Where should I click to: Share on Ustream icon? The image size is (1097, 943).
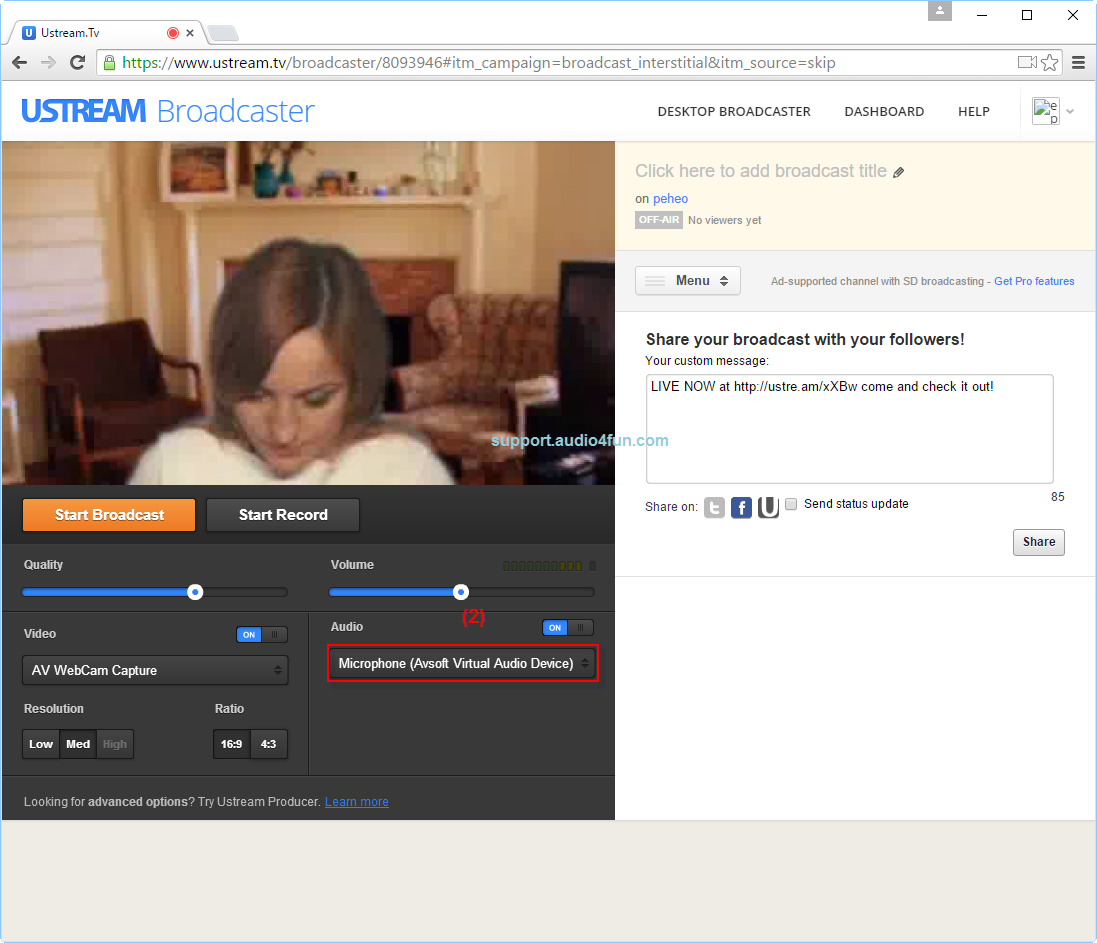coord(768,507)
